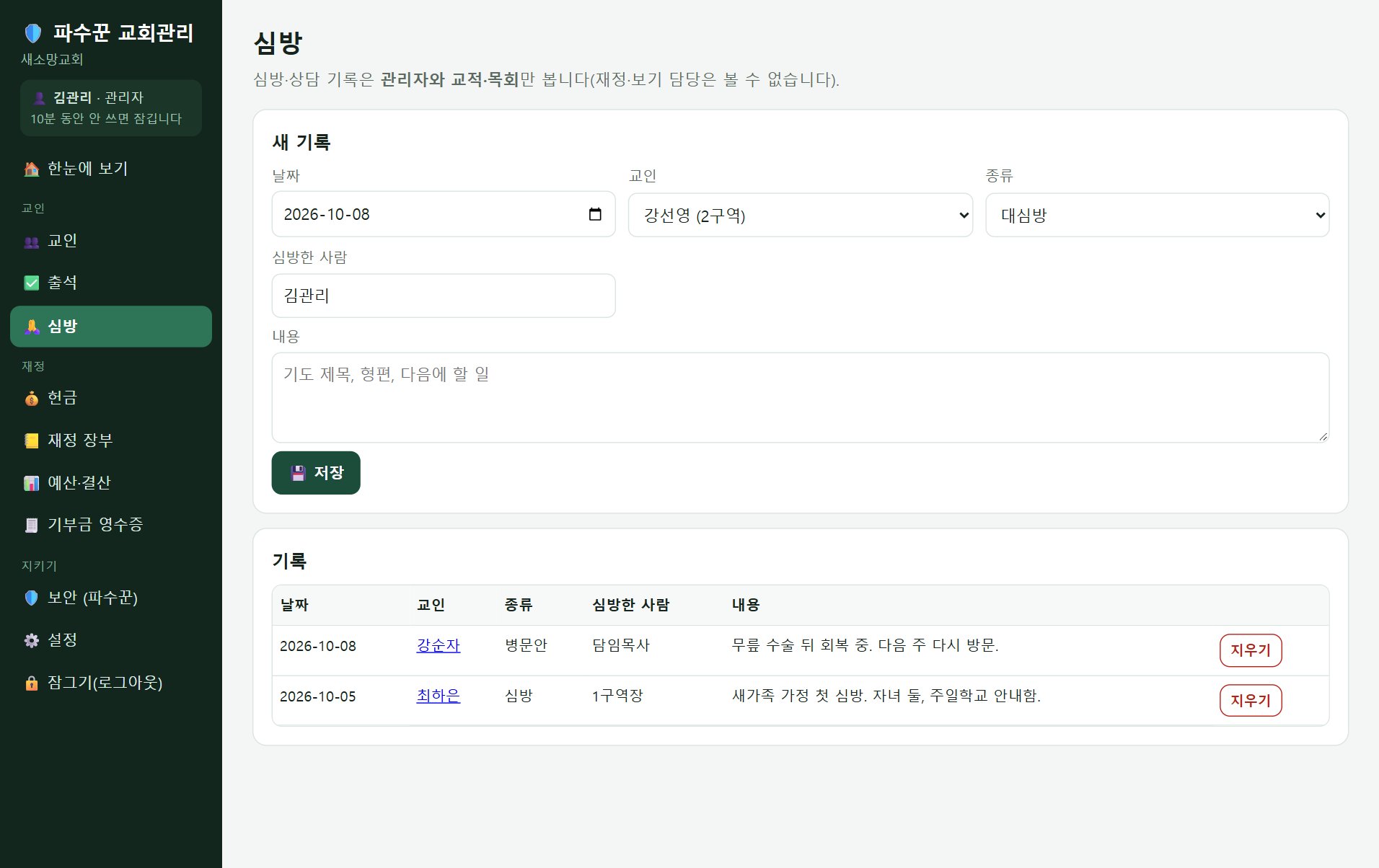Click the 심방한 사람 column header
The height and width of the screenshot is (868, 1379).
[x=631, y=605]
